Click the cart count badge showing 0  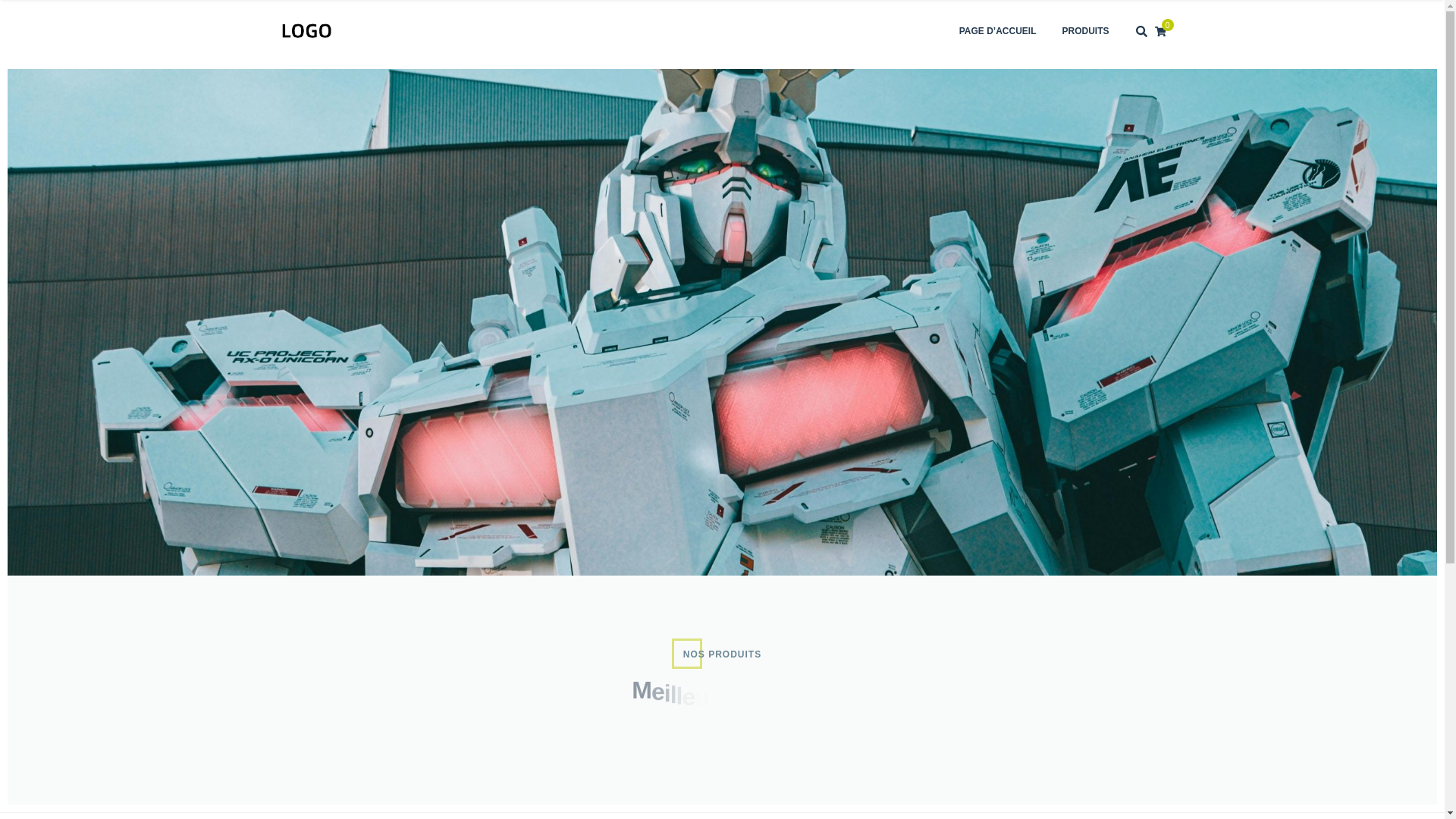[1168, 25]
